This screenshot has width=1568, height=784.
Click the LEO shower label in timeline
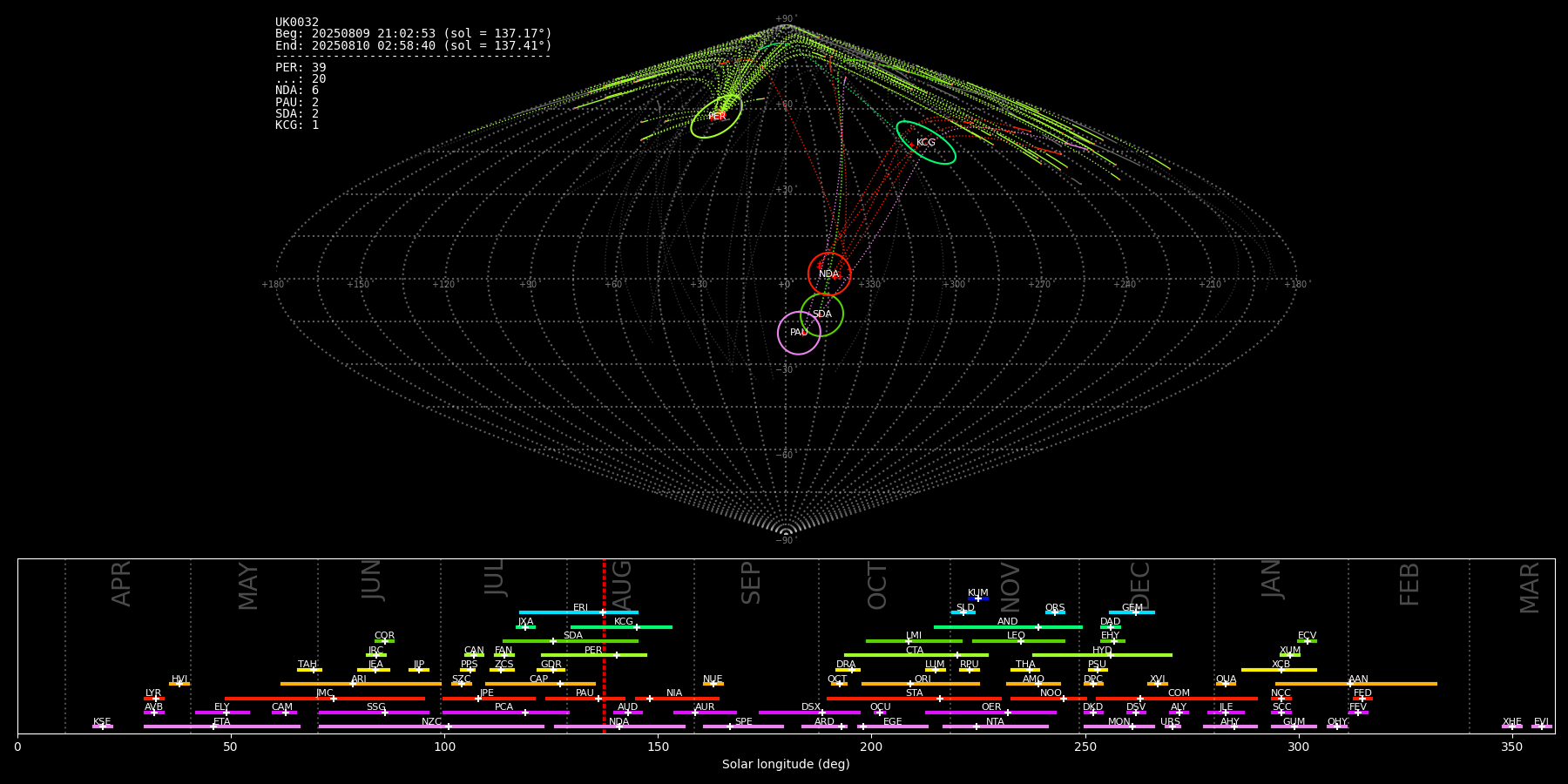[1017, 636]
